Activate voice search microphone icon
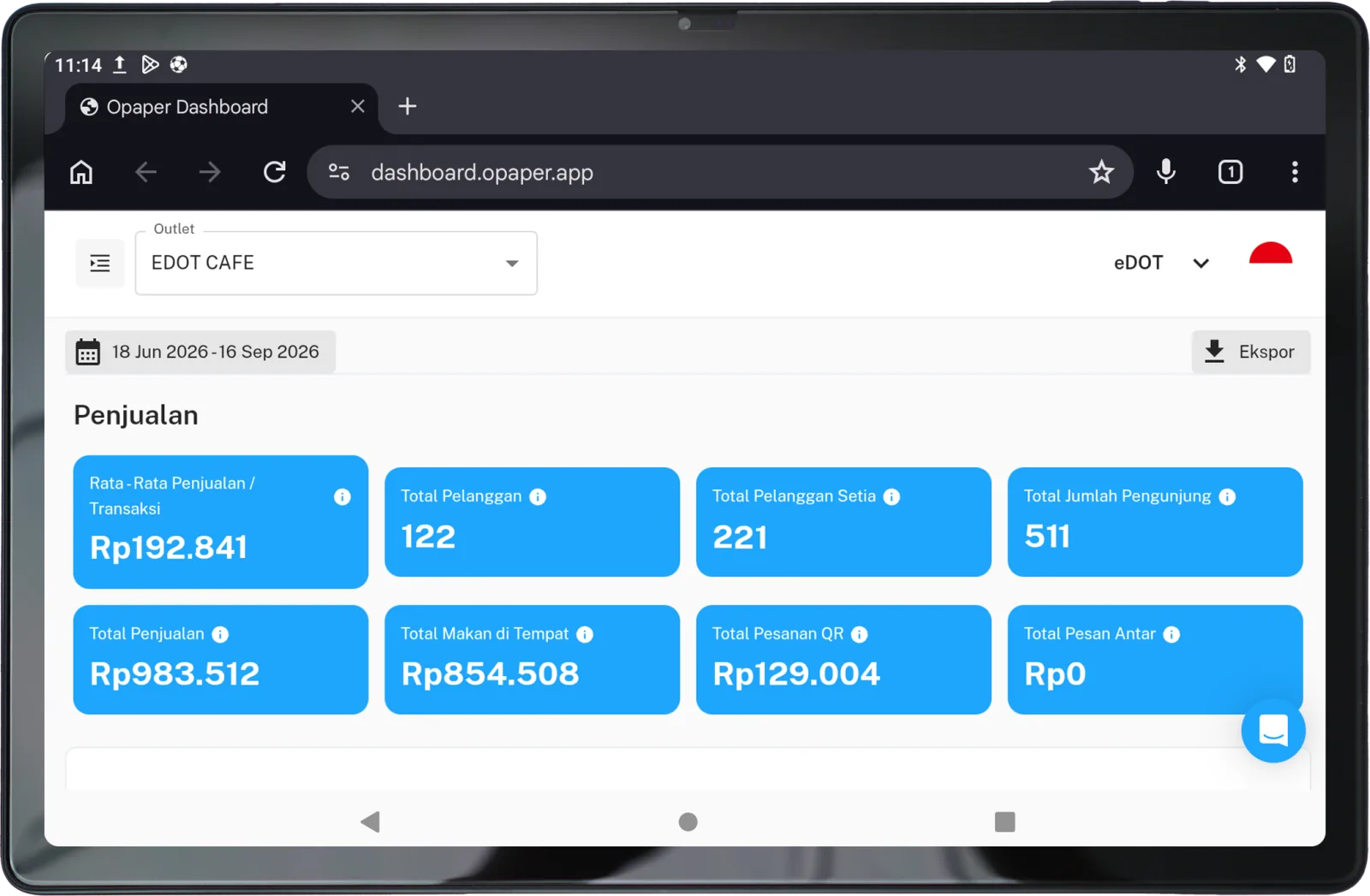The image size is (1370, 896). [x=1166, y=172]
